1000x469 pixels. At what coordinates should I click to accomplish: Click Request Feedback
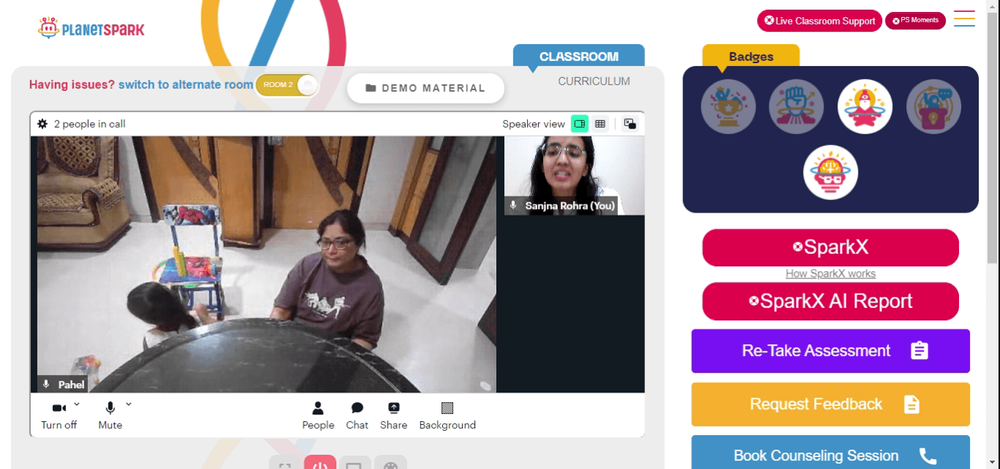point(830,405)
